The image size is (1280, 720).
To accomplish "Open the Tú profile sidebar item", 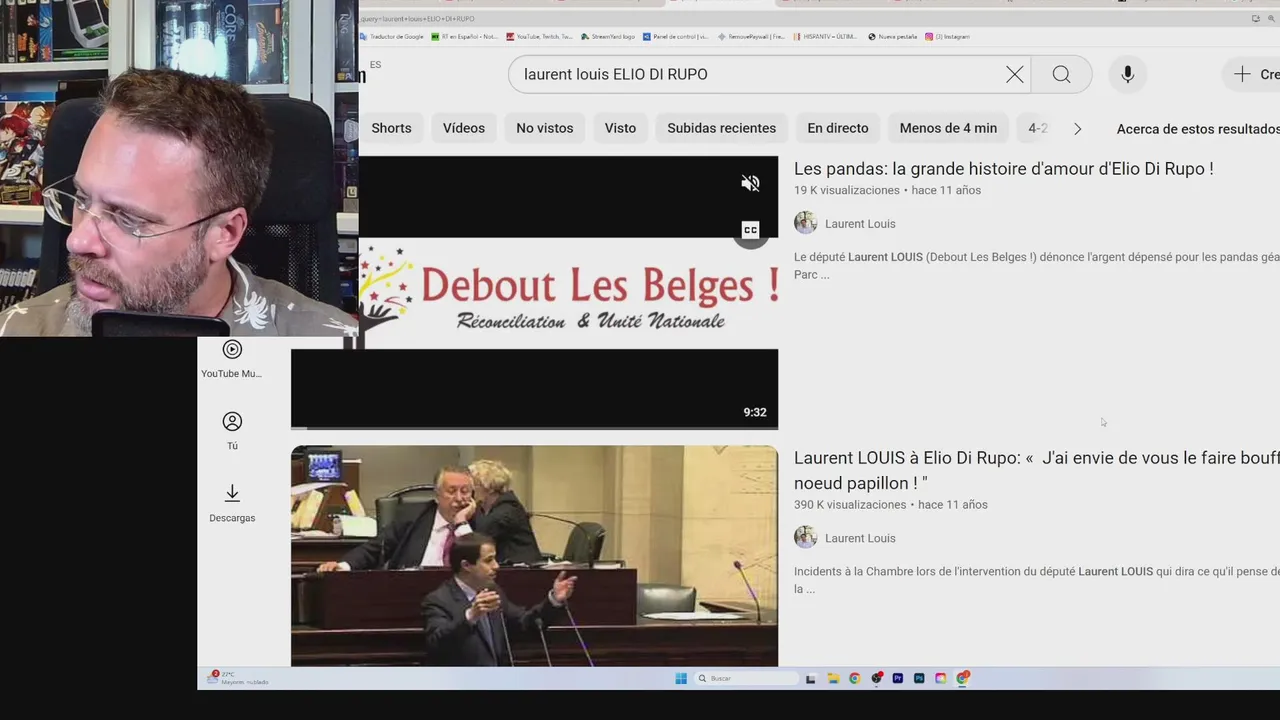I will click(x=232, y=431).
